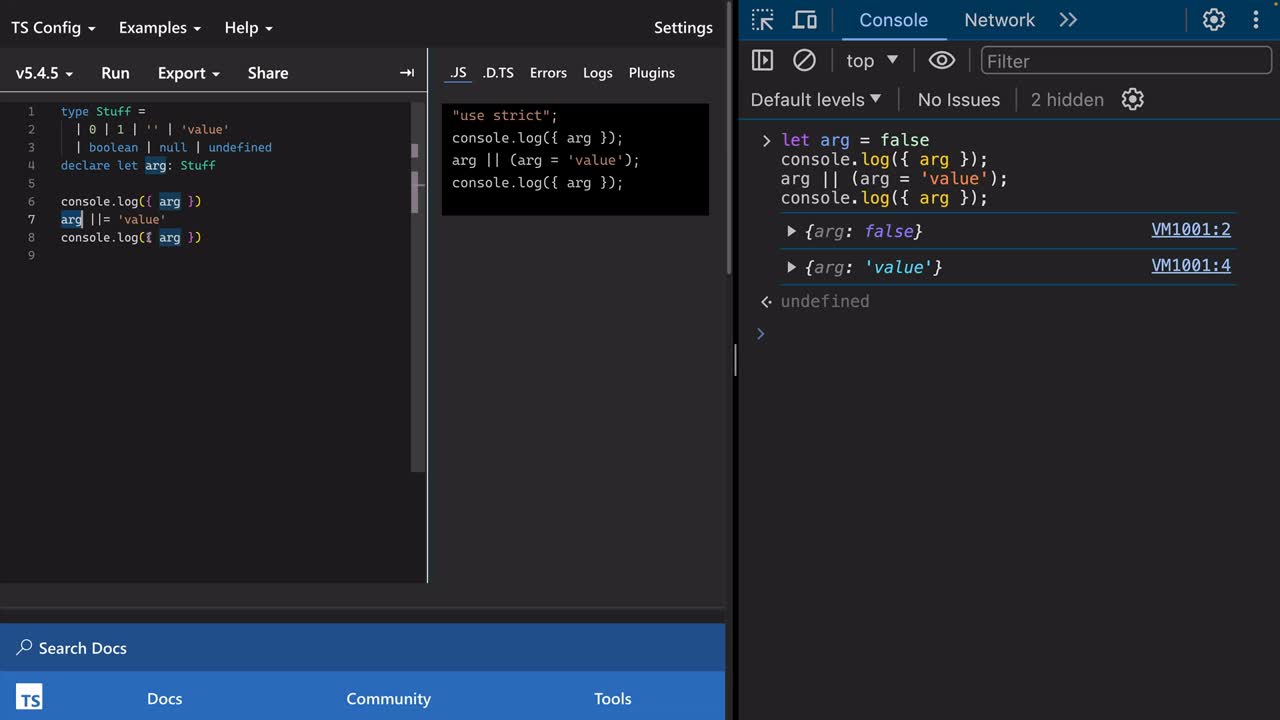Open the Default levels dropdown
Viewport: 1280px width, 720px height.
coord(816,99)
